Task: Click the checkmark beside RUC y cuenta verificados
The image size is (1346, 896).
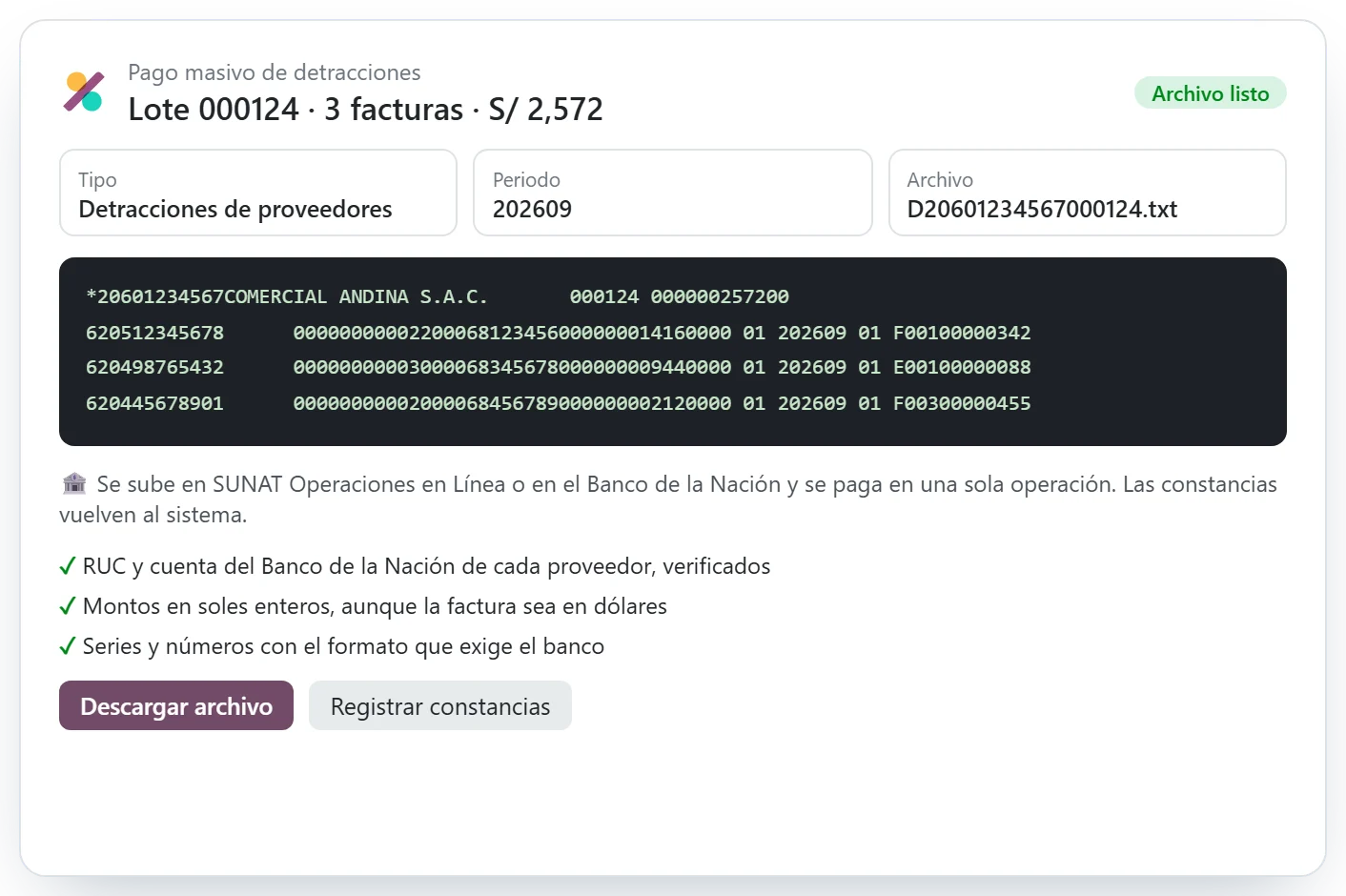Action: click(x=68, y=567)
